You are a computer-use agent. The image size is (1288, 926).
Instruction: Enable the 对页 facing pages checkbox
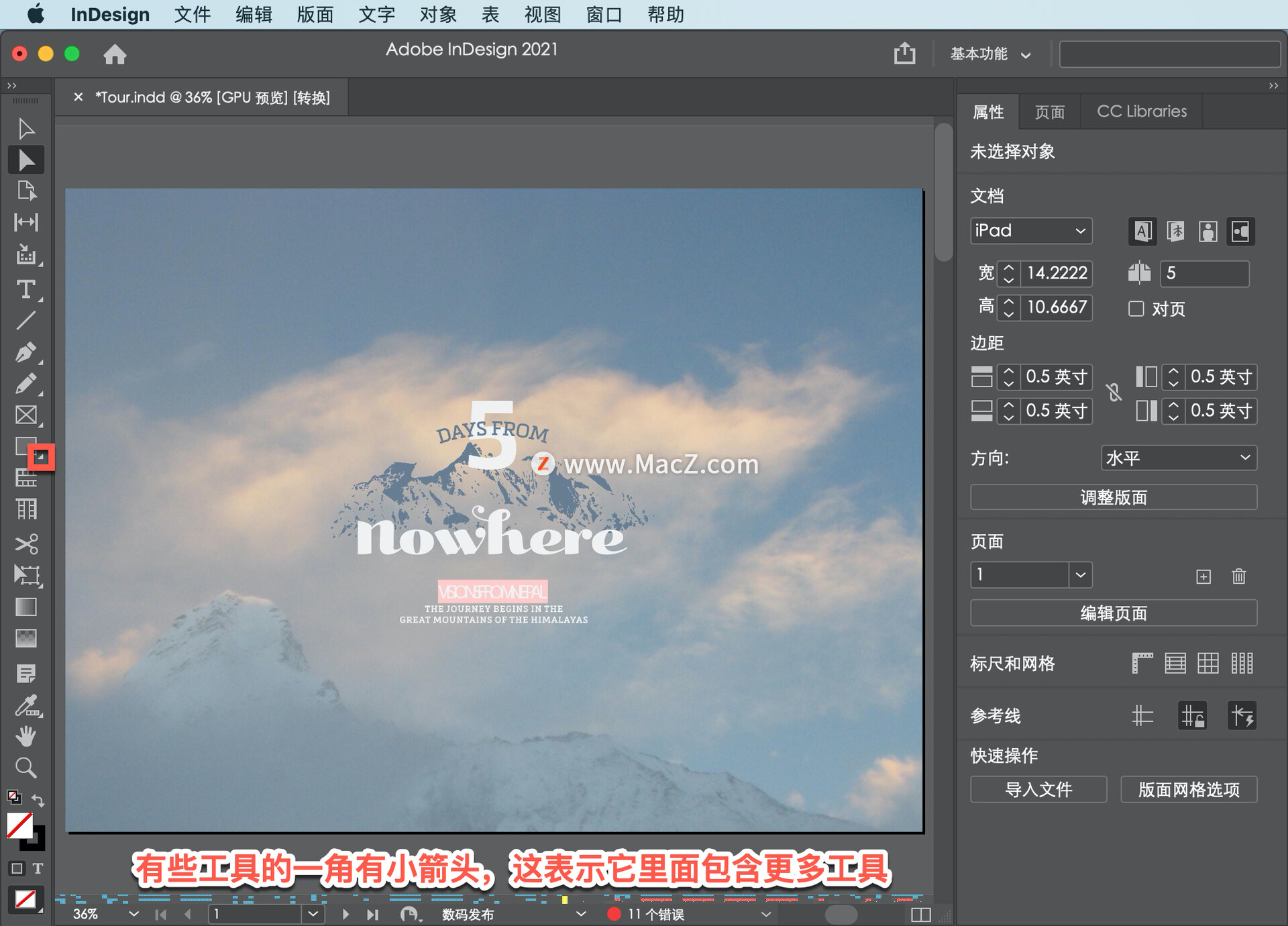pyautogui.click(x=1136, y=309)
